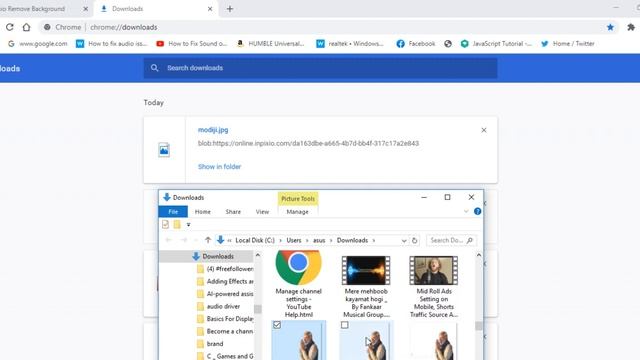Open 'Basics For Display' folder in tree
Screen dimensions: 640x360
point(225,319)
